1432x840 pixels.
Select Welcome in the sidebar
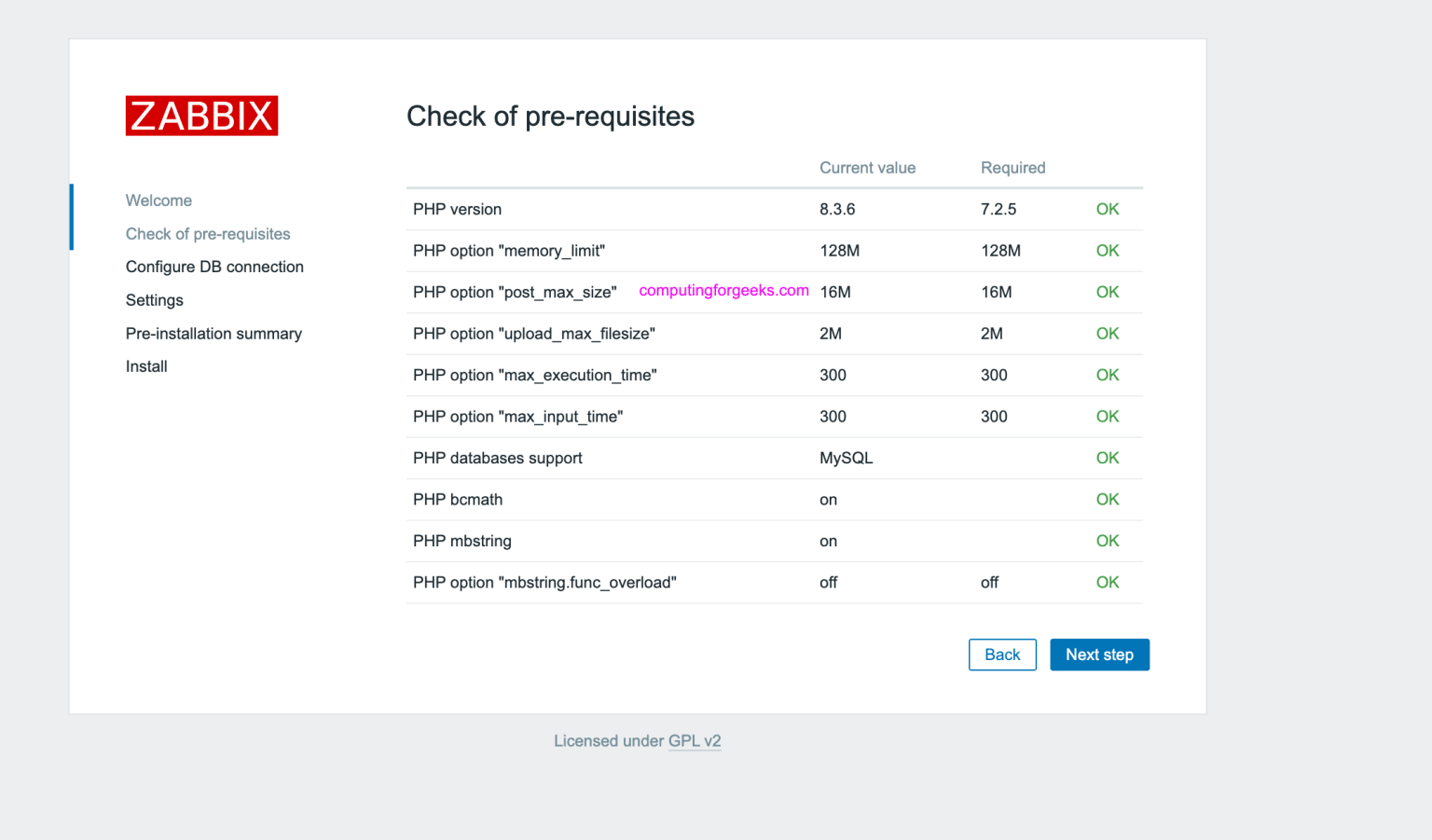pos(158,200)
